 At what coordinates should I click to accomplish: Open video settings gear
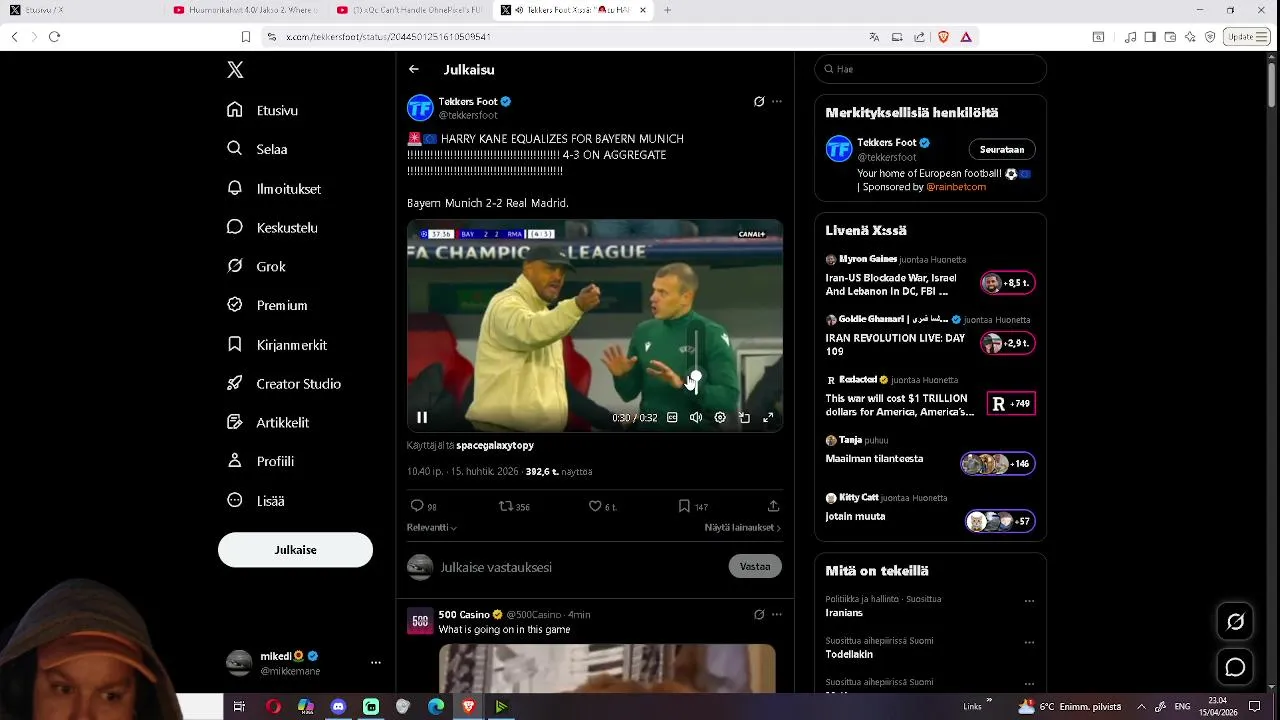[x=720, y=417]
